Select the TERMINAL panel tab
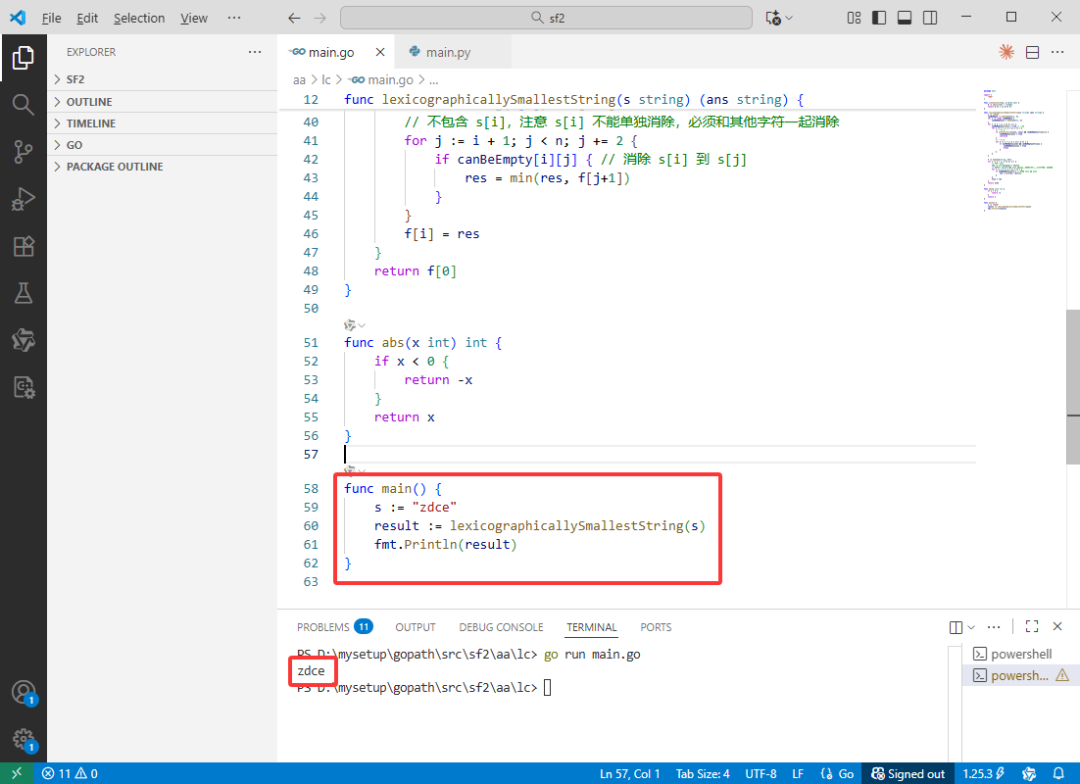Viewport: 1080px width, 784px height. pos(591,627)
